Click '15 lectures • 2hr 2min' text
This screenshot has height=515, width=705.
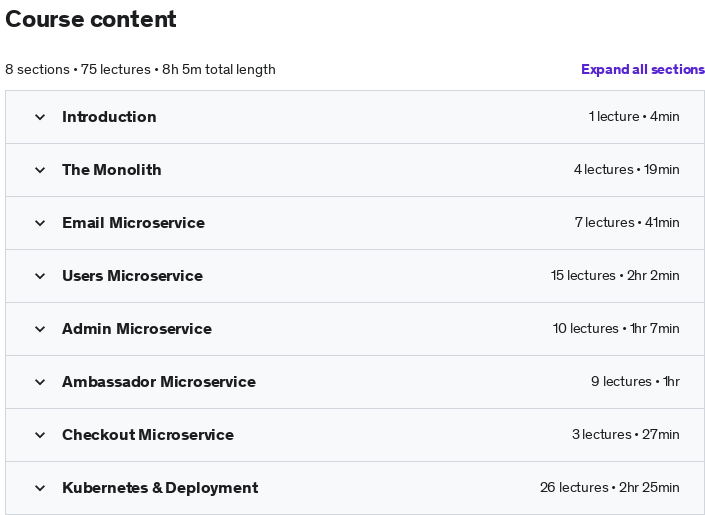pos(615,276)
